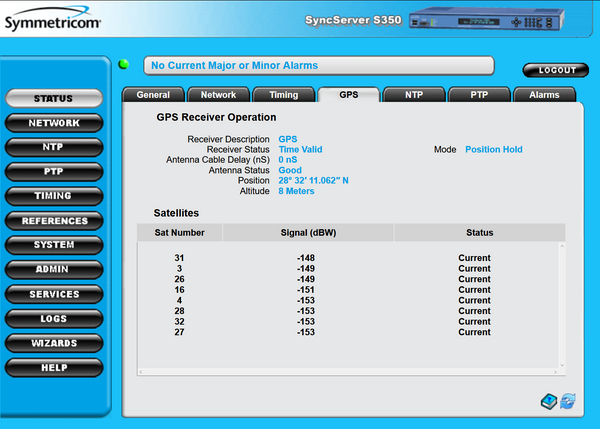Switch to the NTP tab
Viewport: 600px width, 429px height.
414,95
